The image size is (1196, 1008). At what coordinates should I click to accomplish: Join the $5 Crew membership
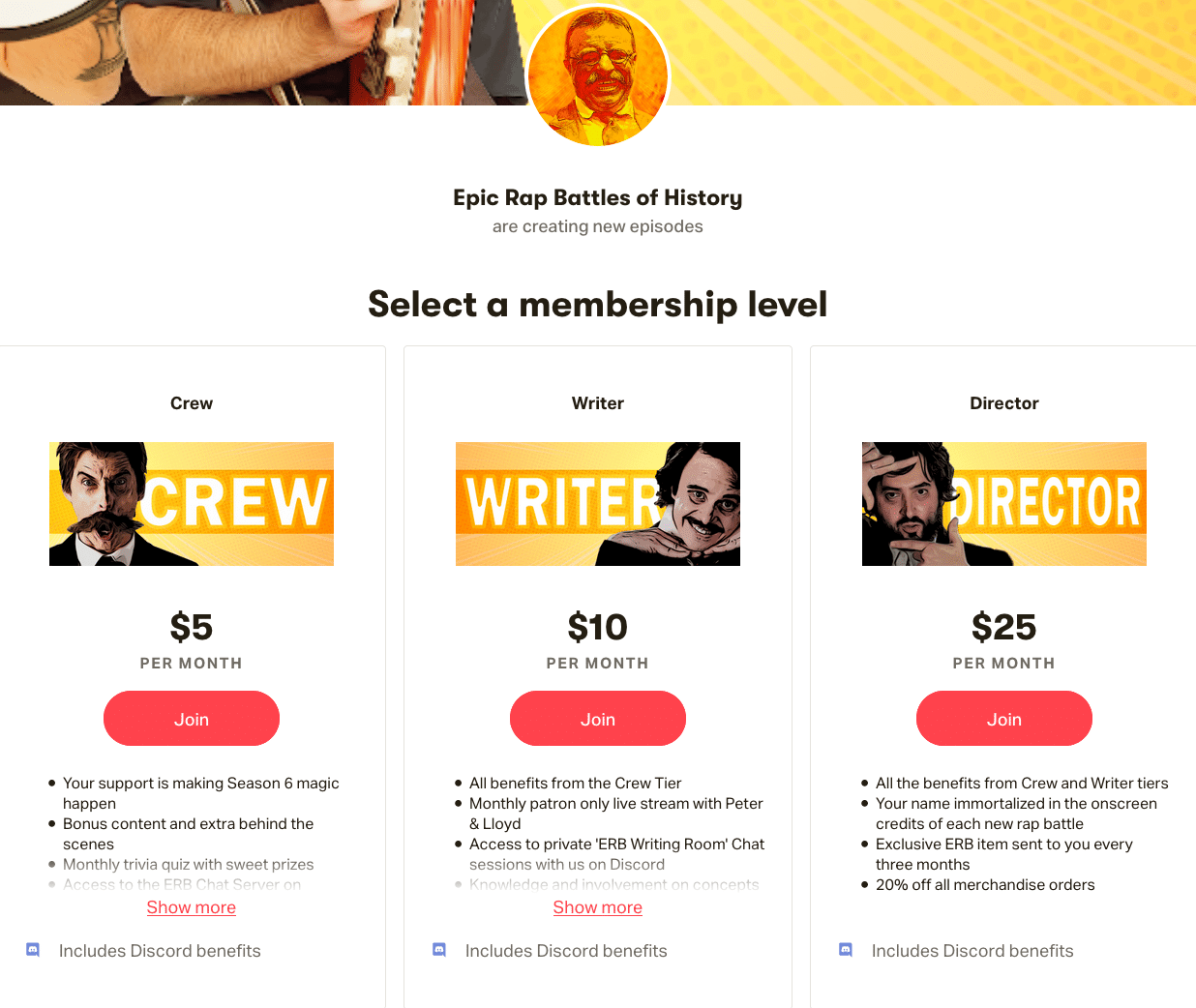pos(192,719)
